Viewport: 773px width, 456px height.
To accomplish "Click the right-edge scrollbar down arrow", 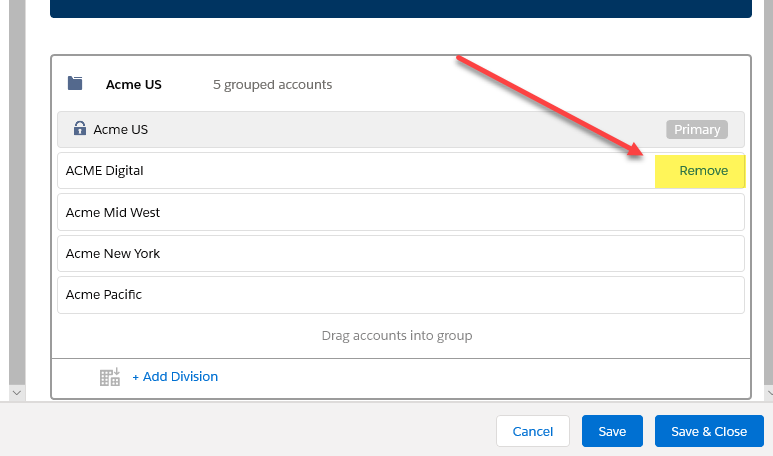I will click(769, 393).
